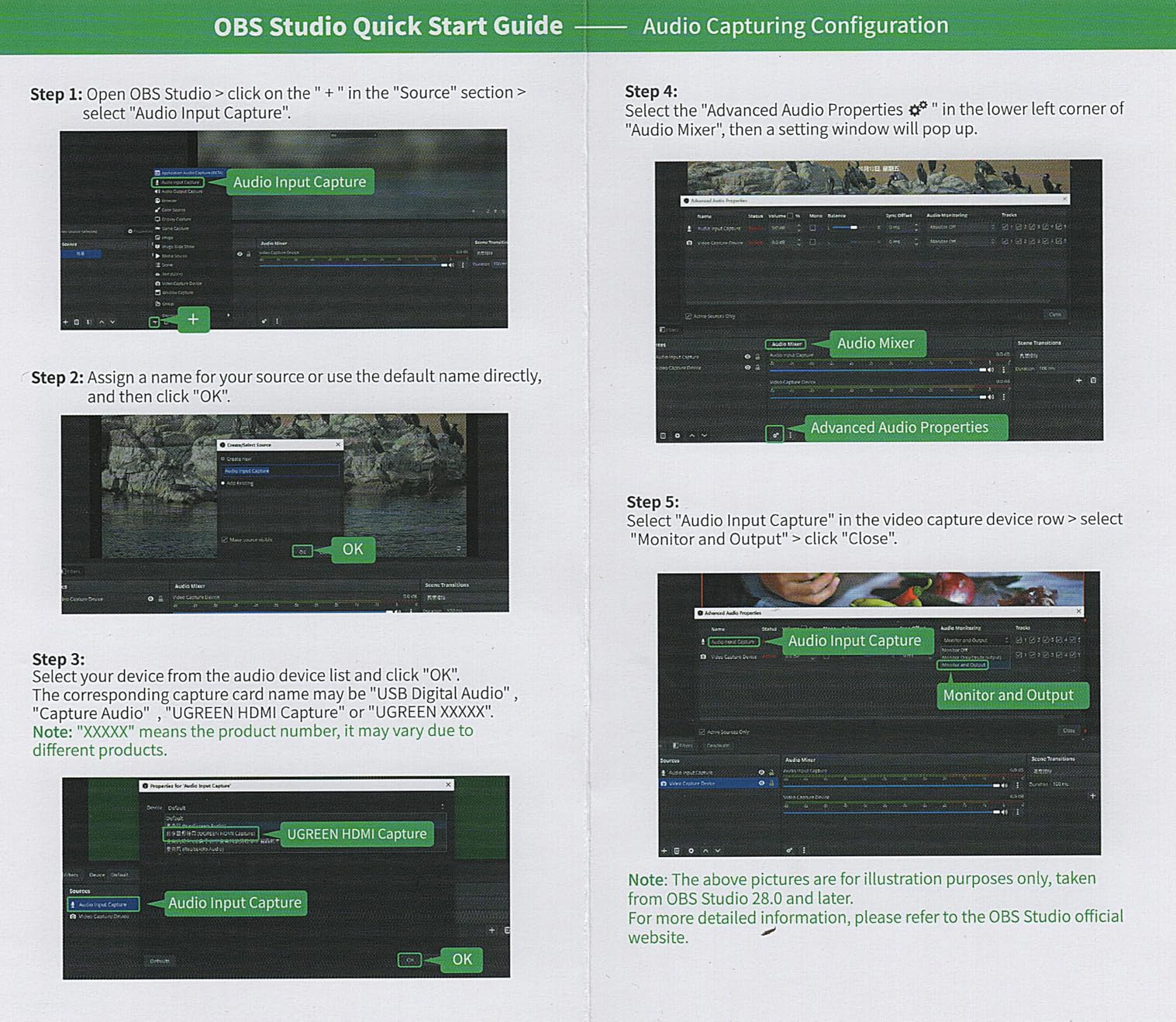1176x1022 pixels.
Task: Toggle 'Active Sources Only' checkbox in Step 4 screenshot
Action: tap(688, 316)
